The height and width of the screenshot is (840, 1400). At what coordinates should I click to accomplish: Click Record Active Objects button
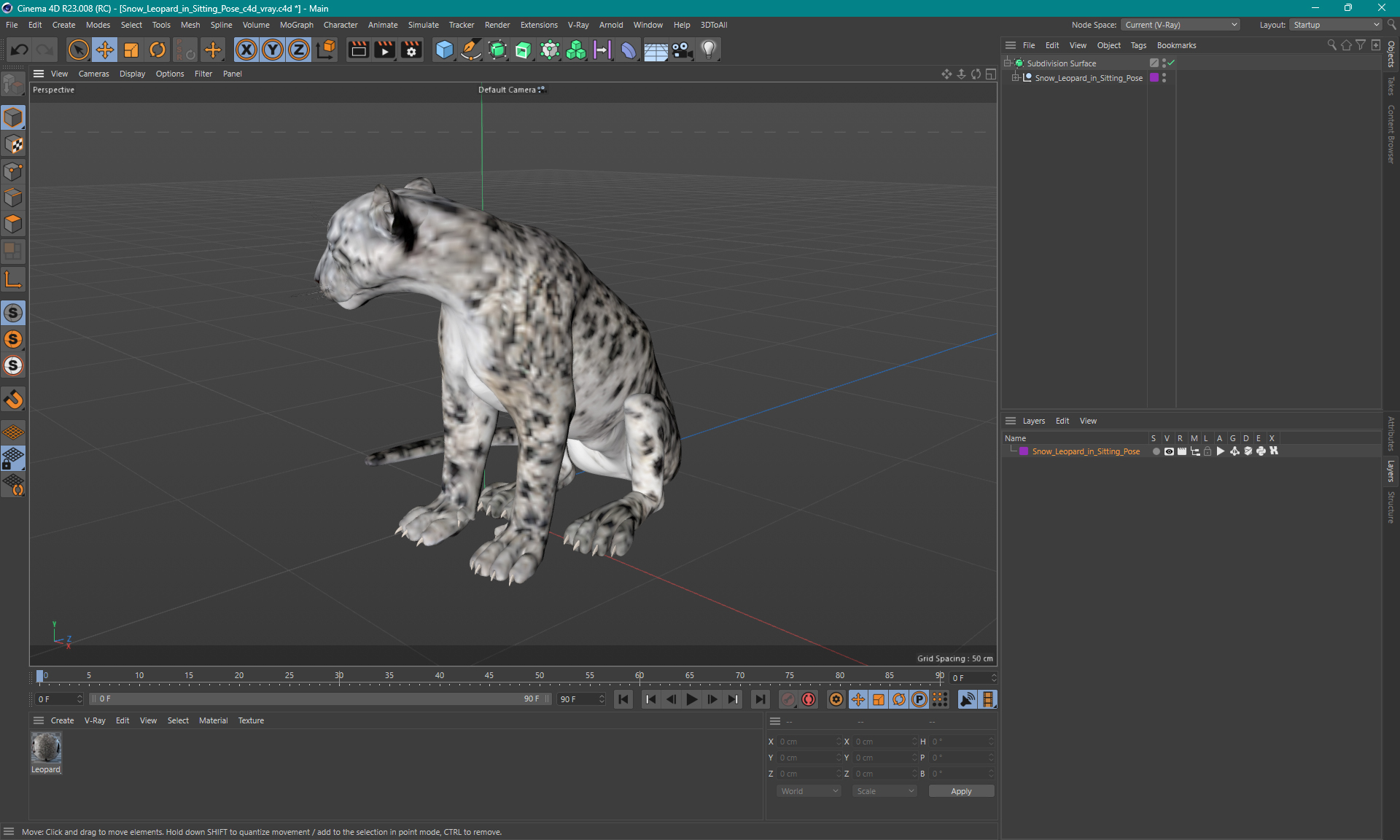788,699
